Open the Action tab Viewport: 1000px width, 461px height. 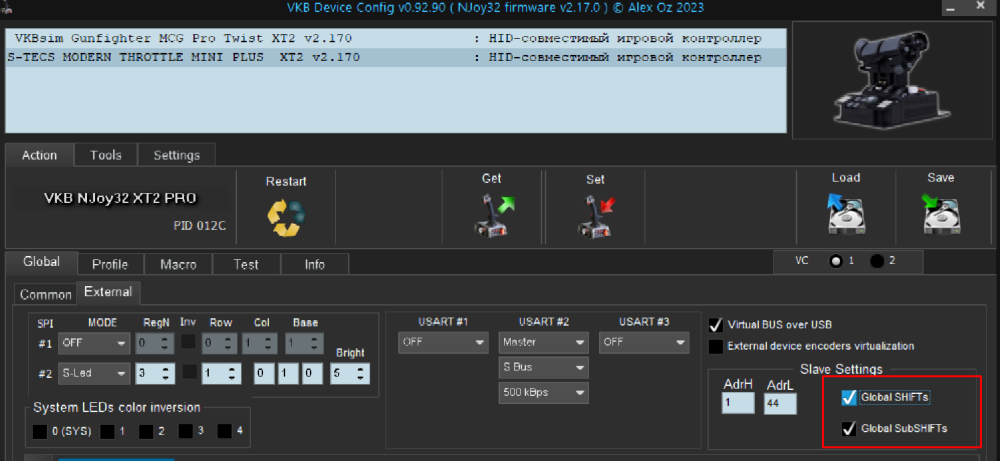click(40, 155)
